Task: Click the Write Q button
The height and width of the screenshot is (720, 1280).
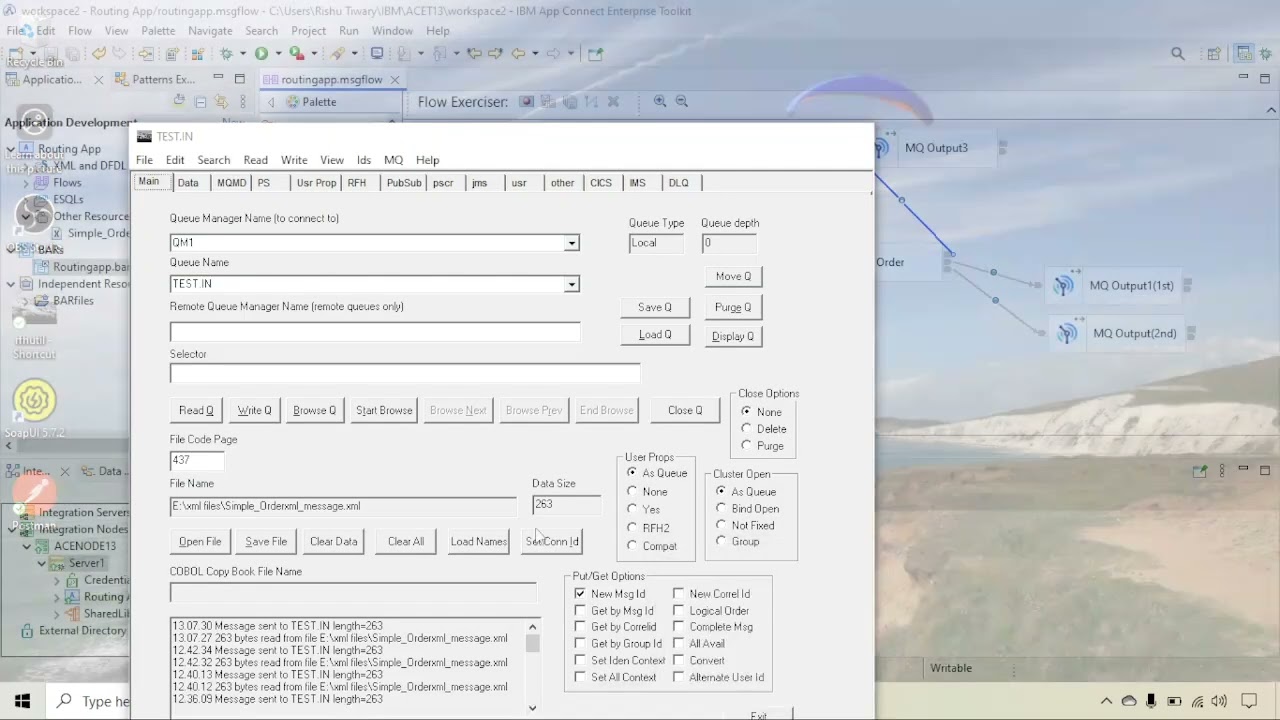Action: pyautogui.click(x=254, y=410)
